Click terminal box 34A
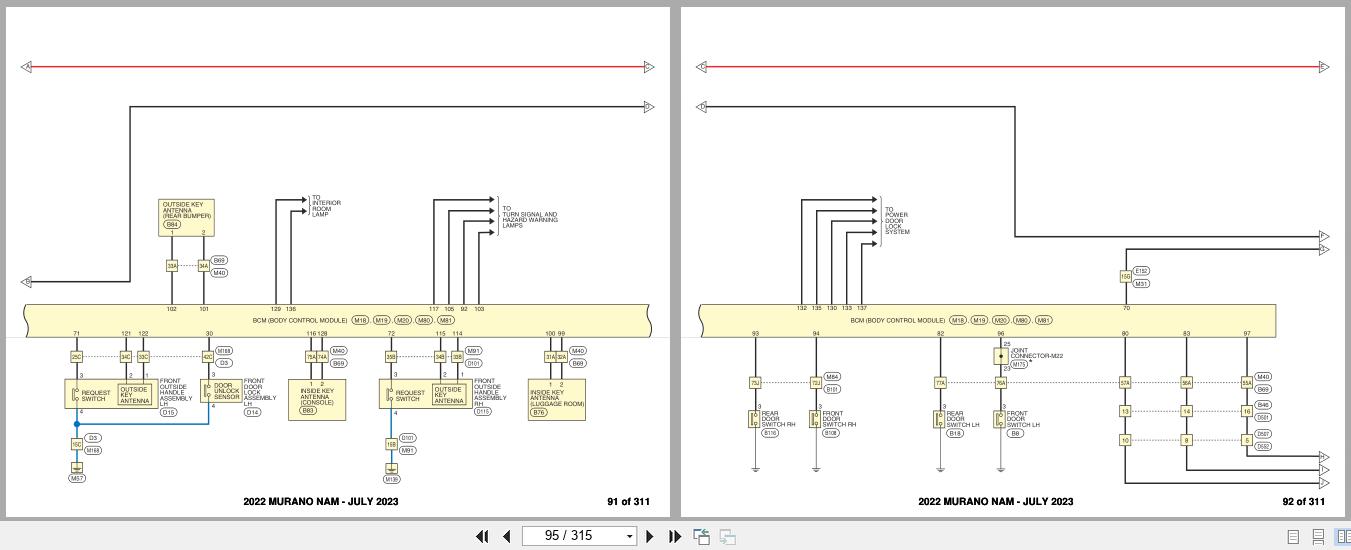 203,266
